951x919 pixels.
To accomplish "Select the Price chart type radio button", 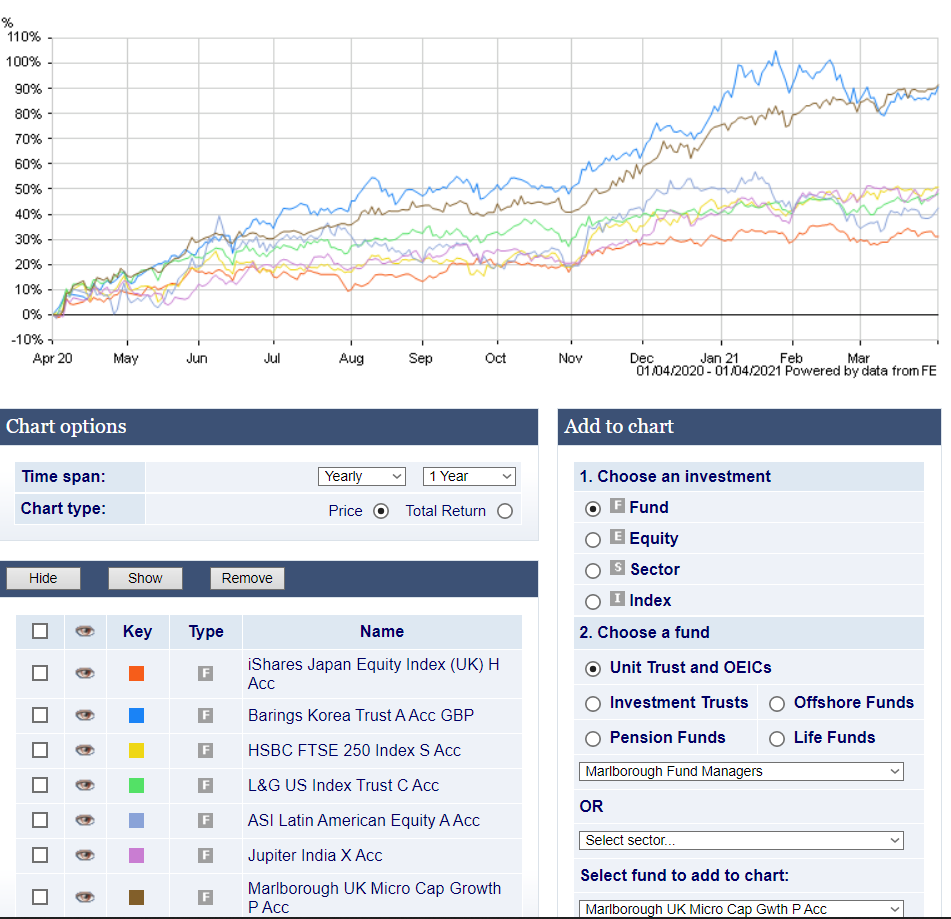I will tap(381, 511).
